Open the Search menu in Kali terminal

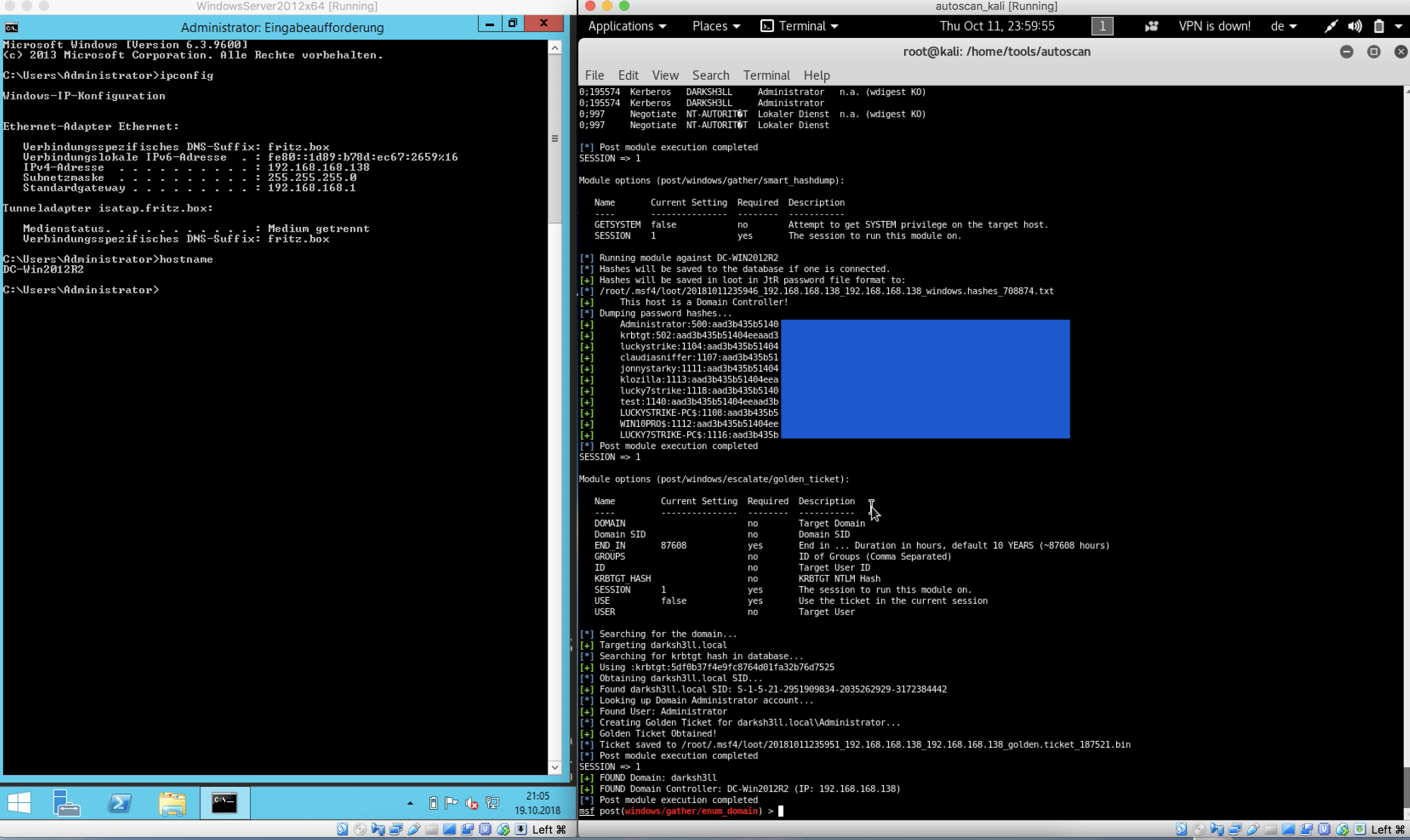pos(710,75)
